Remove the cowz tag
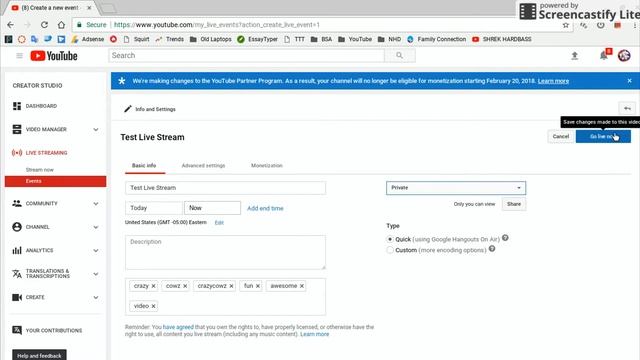This screenshot has width=640, height=360. click(x=185, y=286)
